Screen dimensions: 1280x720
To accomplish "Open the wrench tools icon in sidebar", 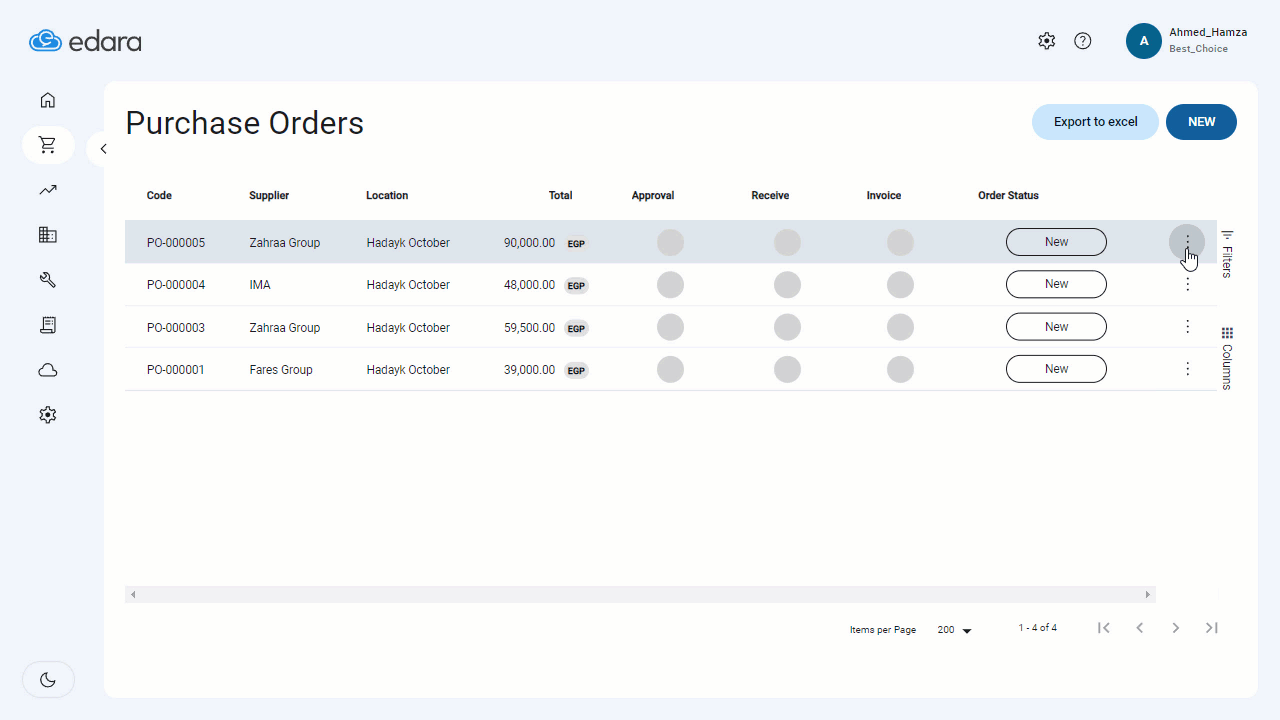I will [x=48, y=280].
